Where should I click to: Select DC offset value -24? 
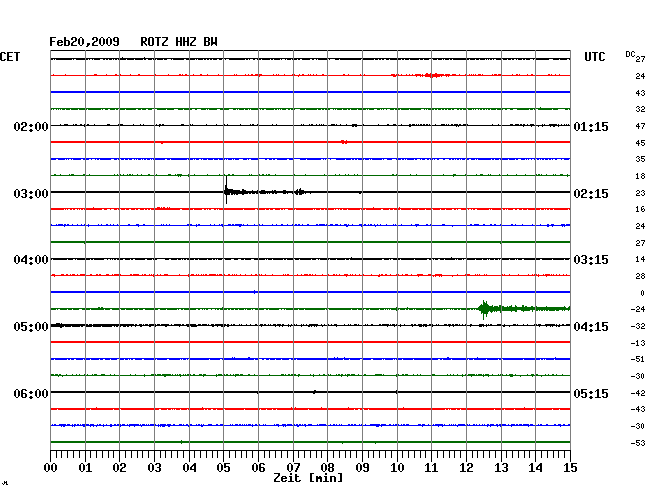pos(638,309)
